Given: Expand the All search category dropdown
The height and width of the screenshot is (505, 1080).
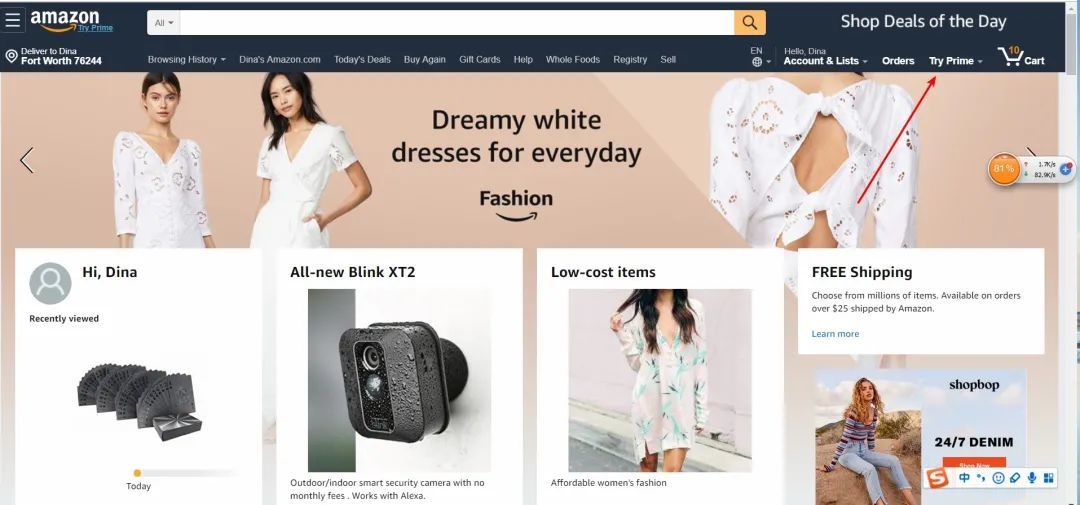Looking at the screenshot, I should coord(164,23).
